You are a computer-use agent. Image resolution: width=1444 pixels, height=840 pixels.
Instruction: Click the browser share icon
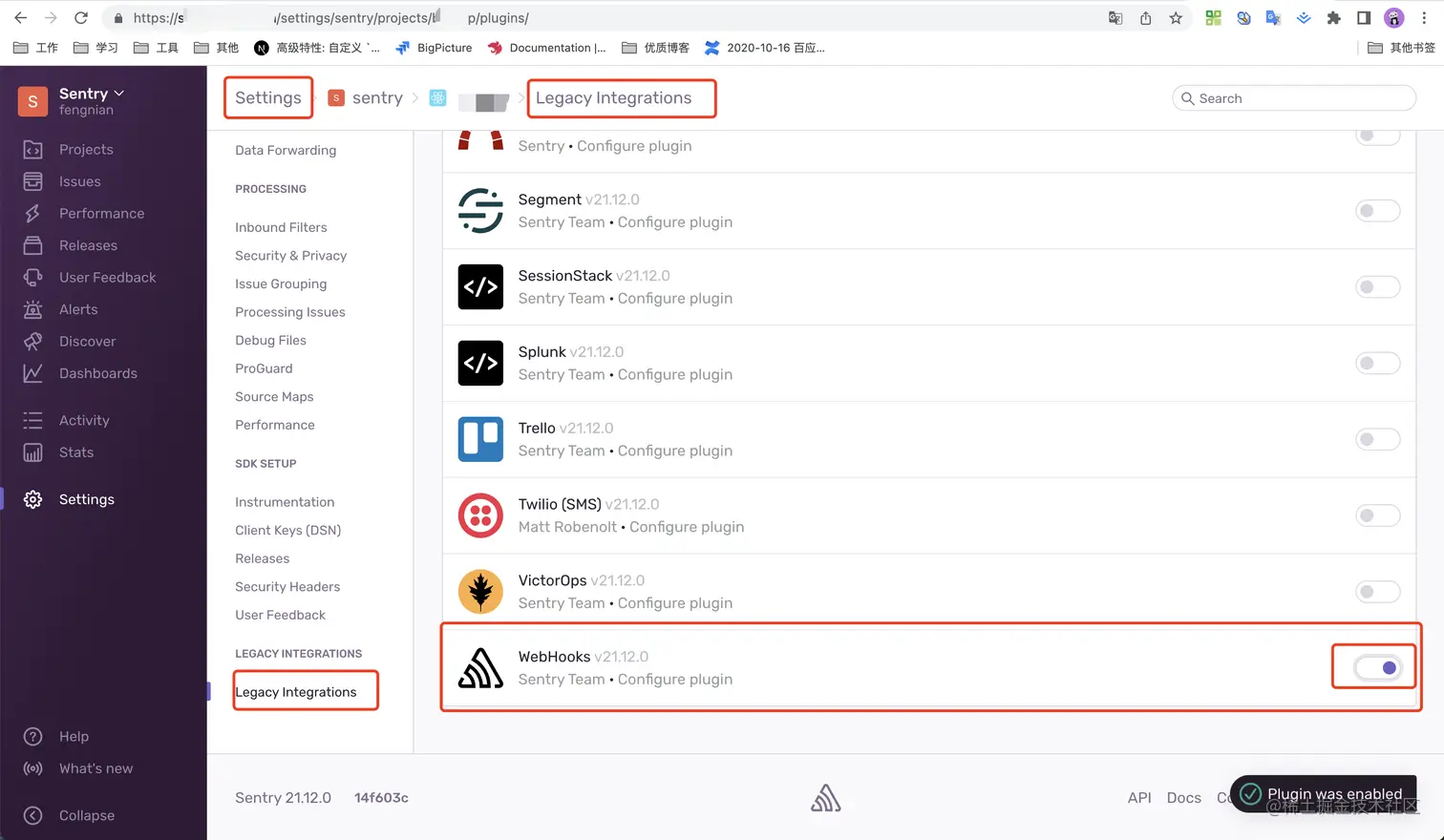[1145, 17]
